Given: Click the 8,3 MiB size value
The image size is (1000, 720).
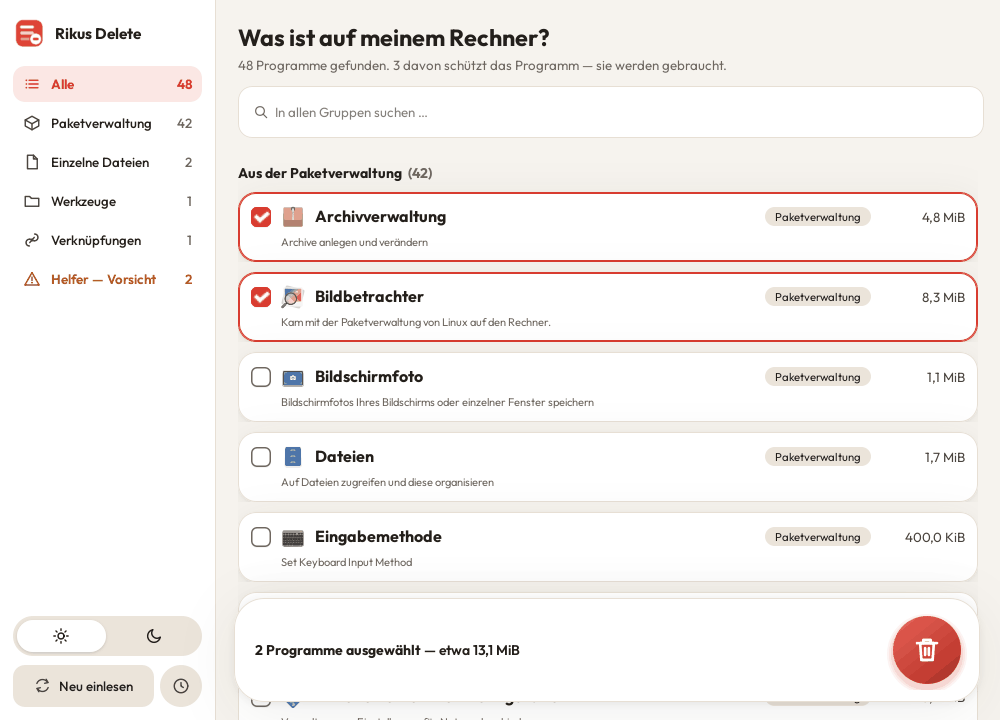Looking at the screenshot, I should click(943, 297).
